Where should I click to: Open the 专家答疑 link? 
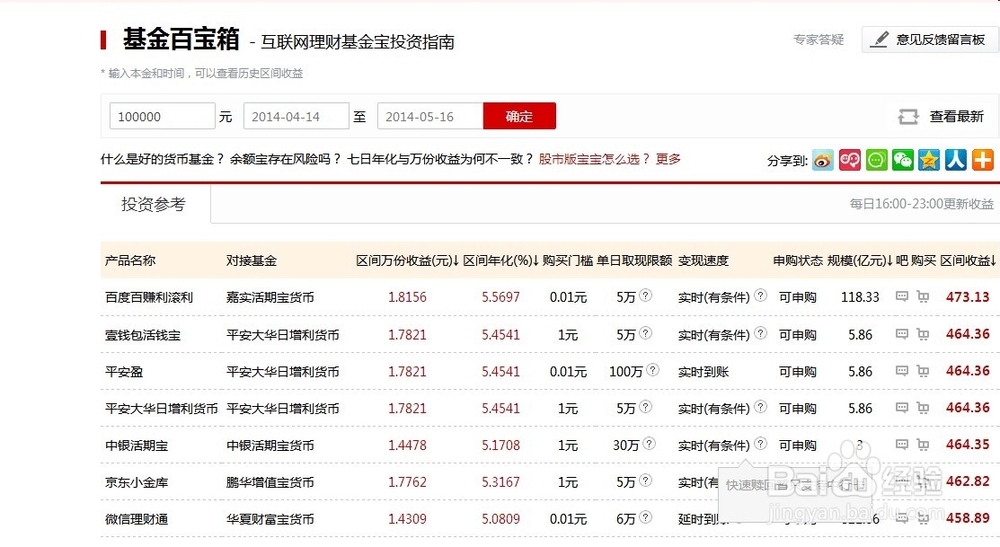tap(818, 40)
